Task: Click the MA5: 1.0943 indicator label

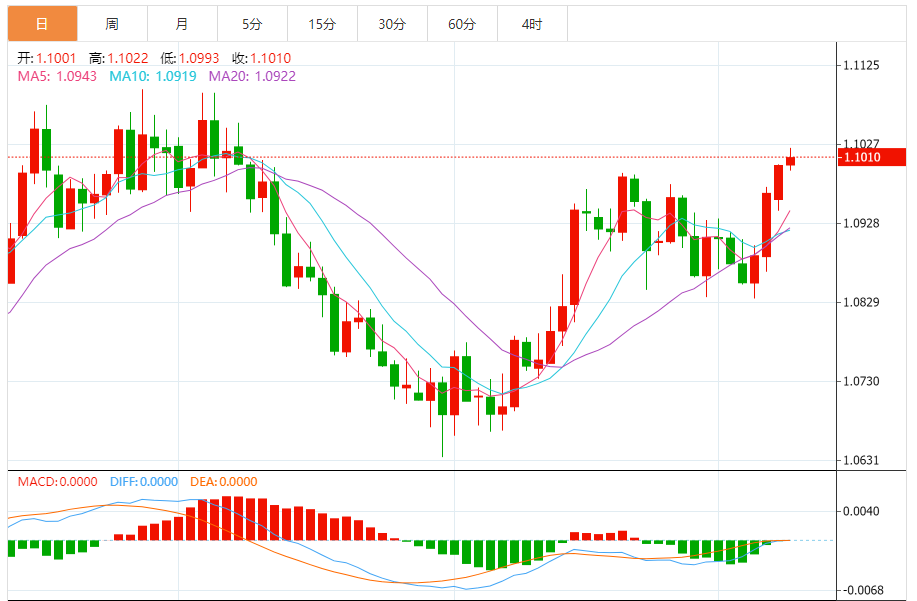Action: [x=57, y=77]
